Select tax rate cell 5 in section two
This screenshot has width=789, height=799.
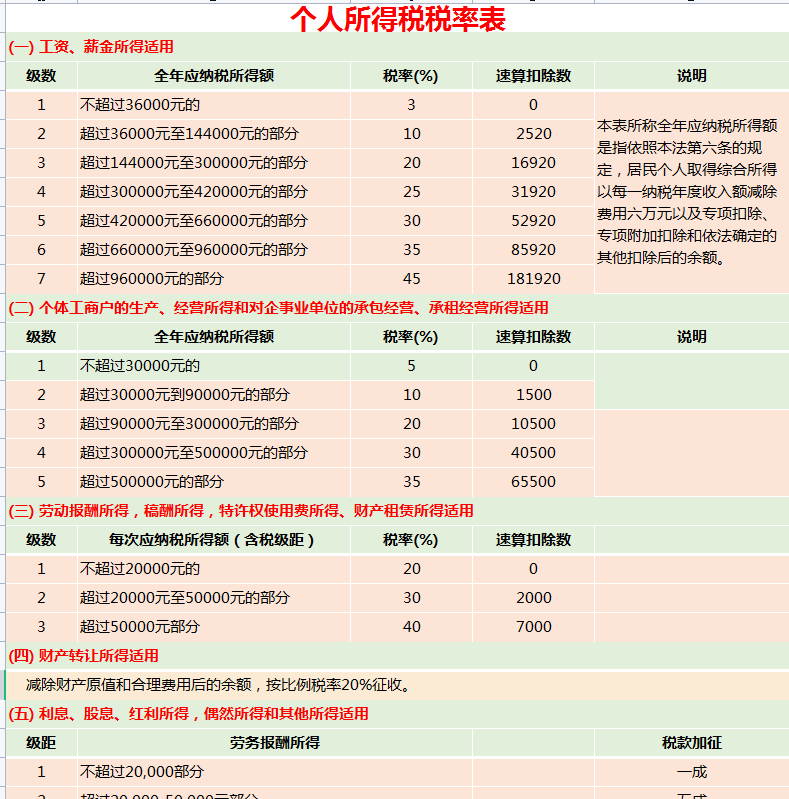coord(411,366)
